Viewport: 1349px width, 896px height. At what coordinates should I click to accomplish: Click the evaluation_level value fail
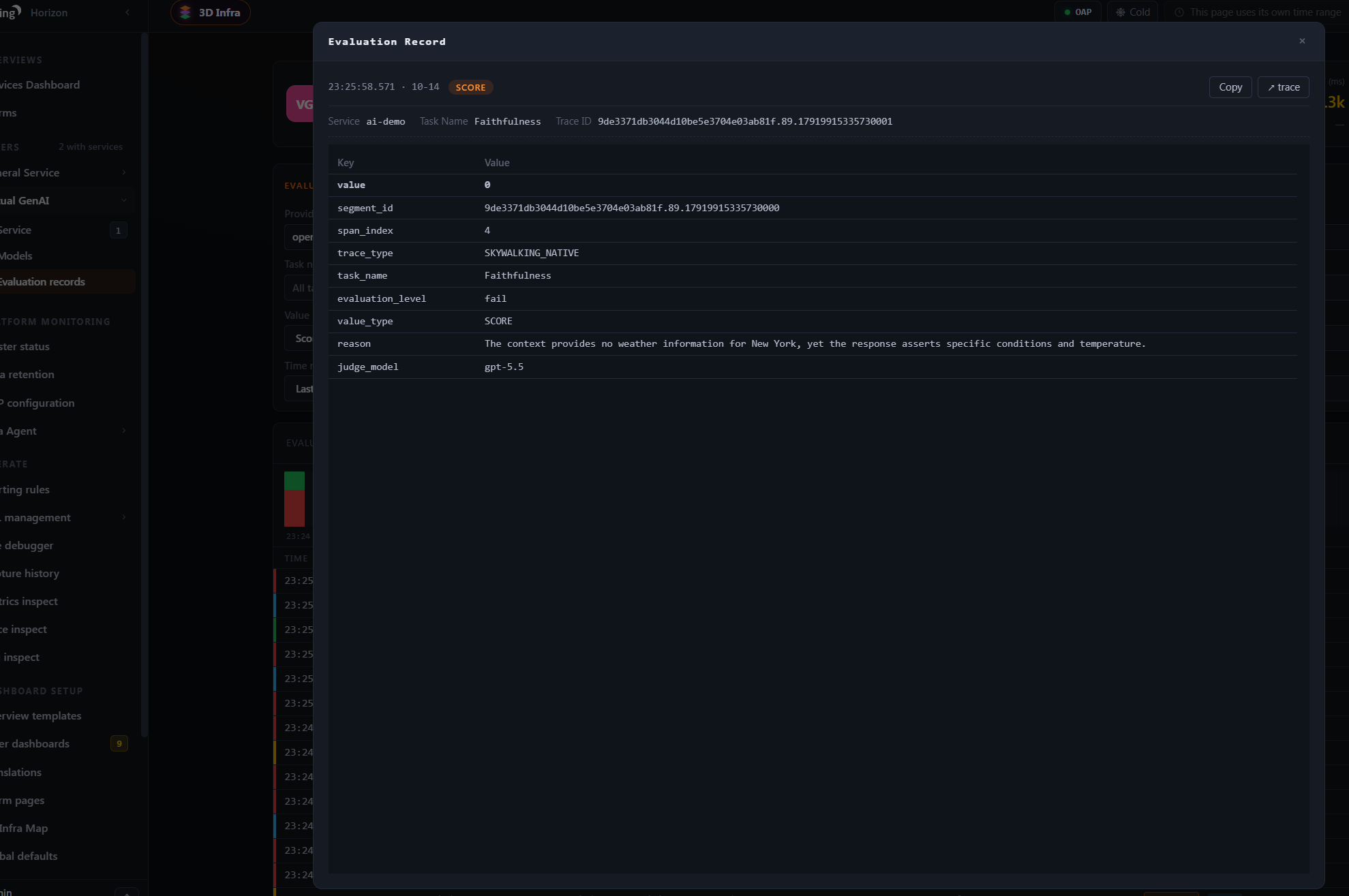click(496, 298)
